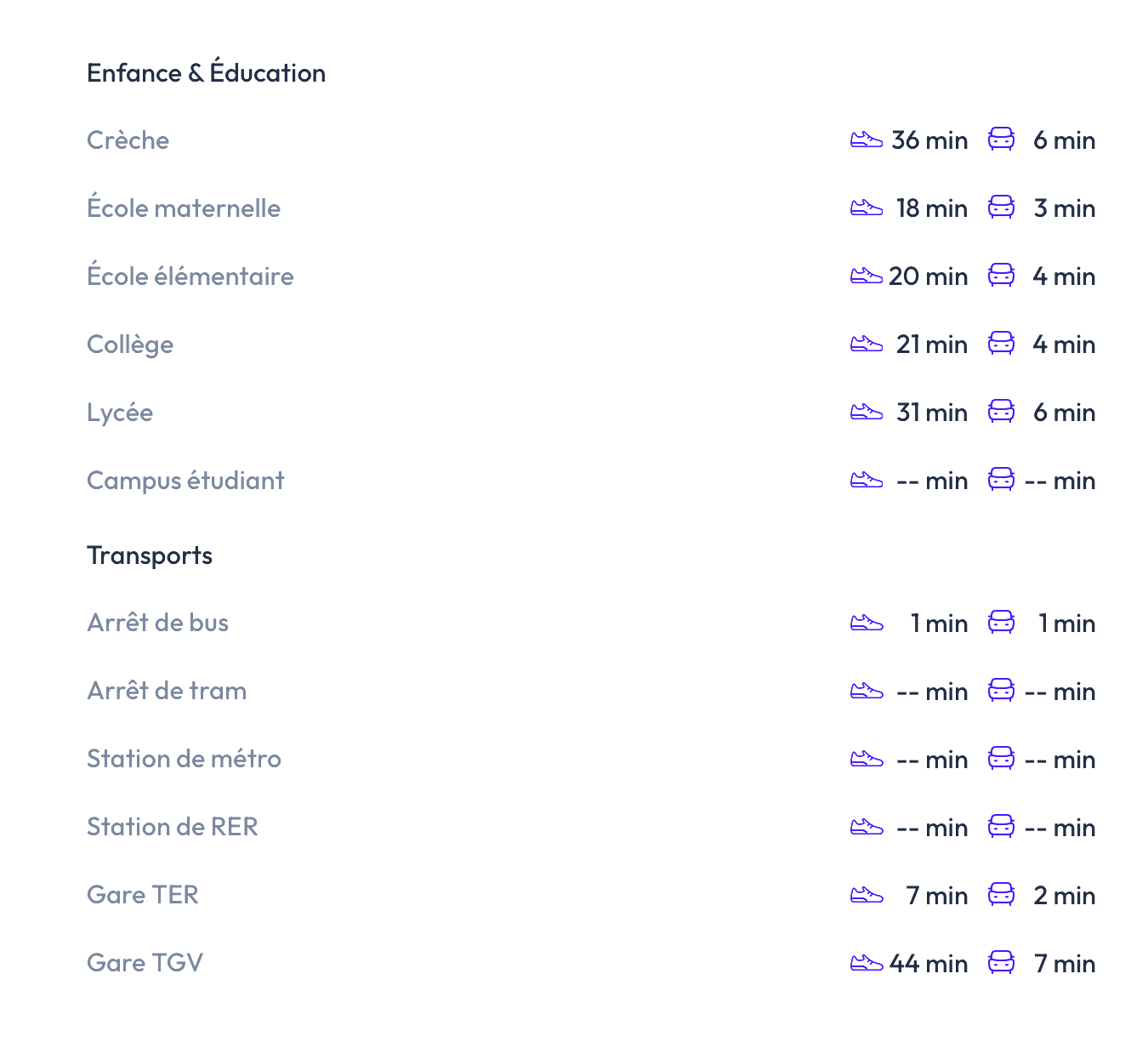Select the Enfance & Éducation heading

click(x=206, y=73)
